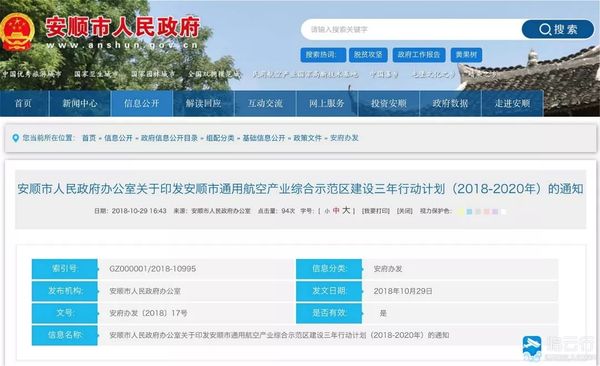Set font size to small 小
The image size is (600, 366).
coord(327,211)
